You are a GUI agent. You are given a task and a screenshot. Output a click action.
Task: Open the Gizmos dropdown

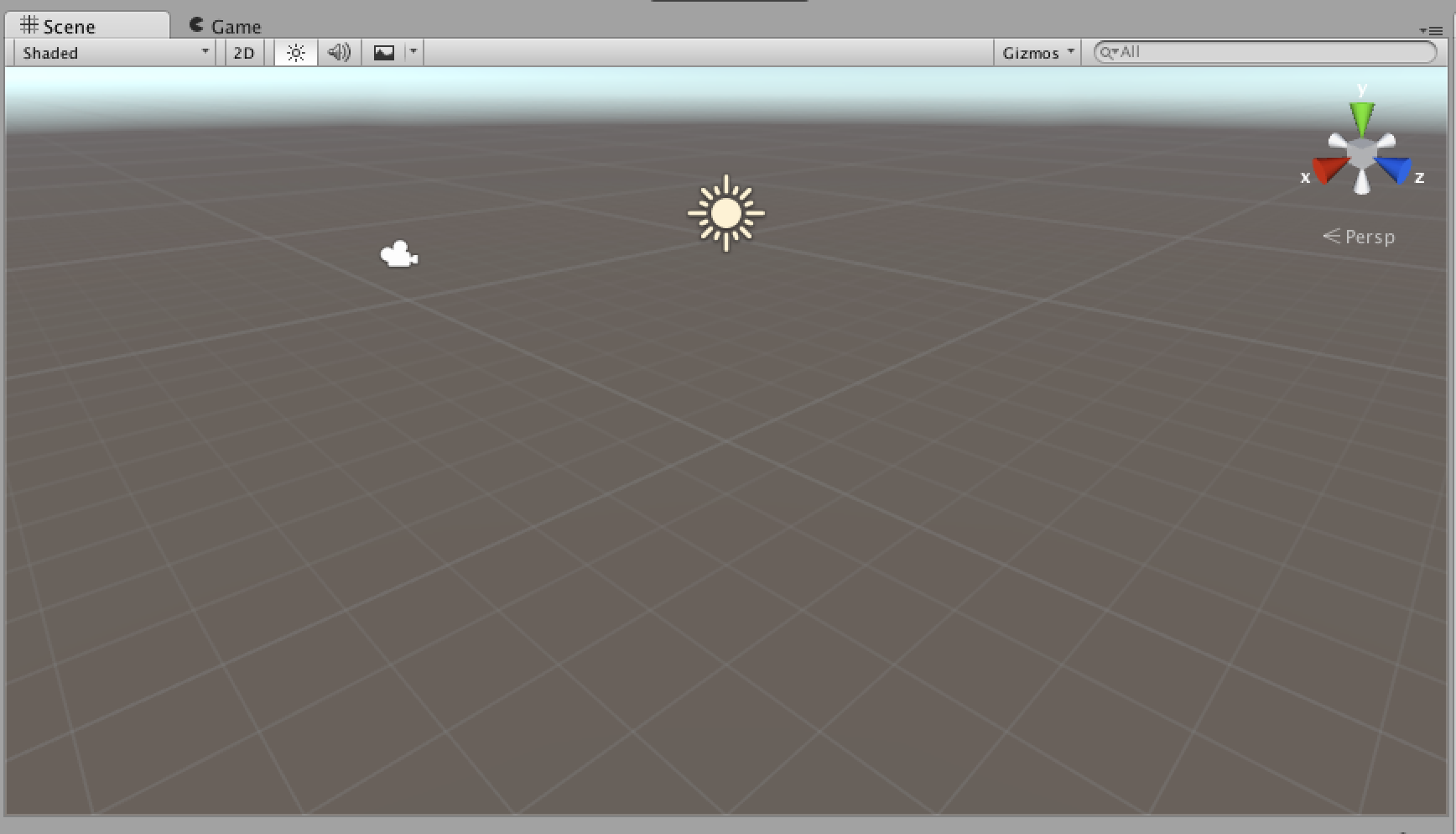tap(1037, 53)
